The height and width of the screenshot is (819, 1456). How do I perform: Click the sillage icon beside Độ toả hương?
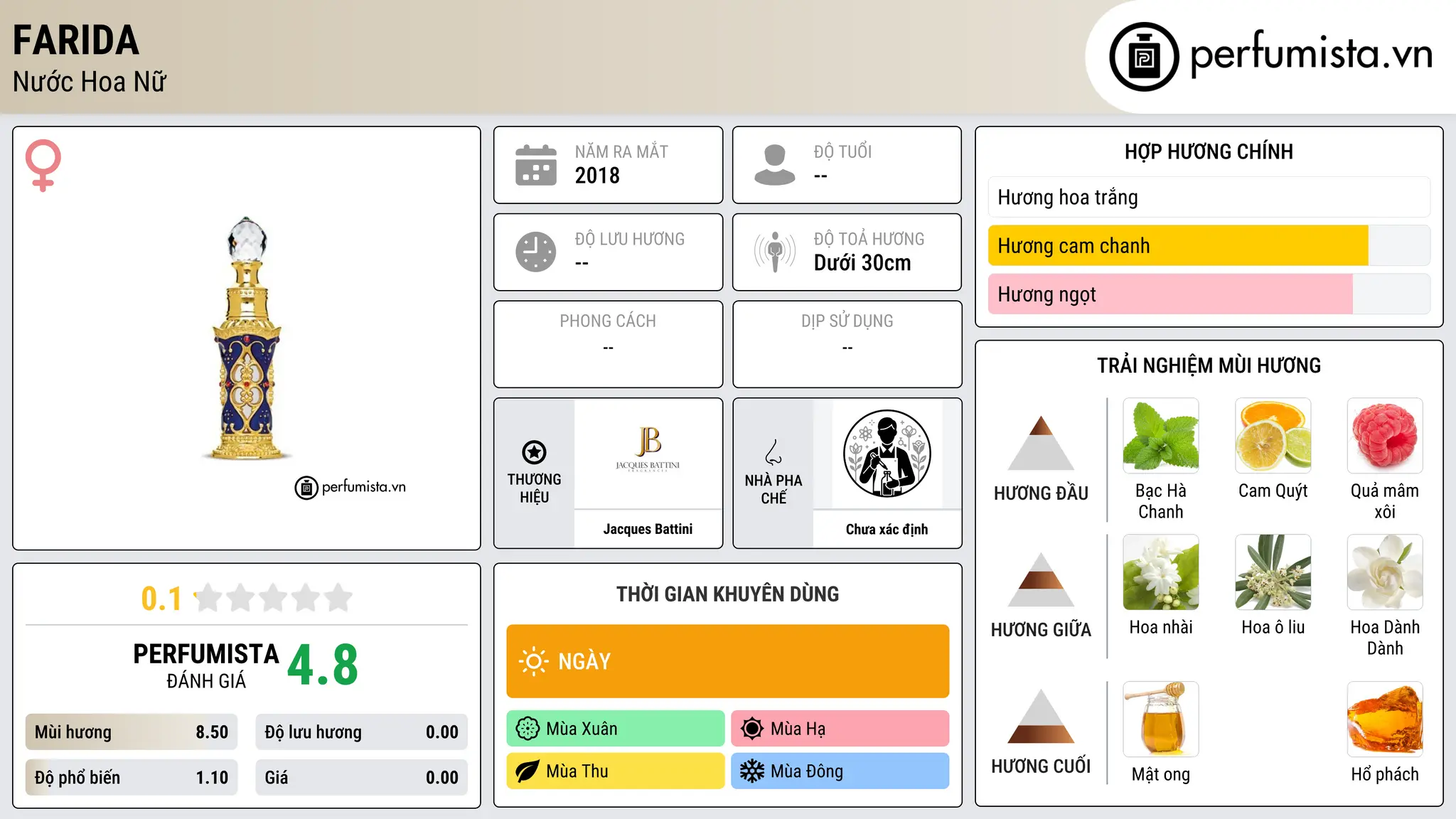pos(775,252)
